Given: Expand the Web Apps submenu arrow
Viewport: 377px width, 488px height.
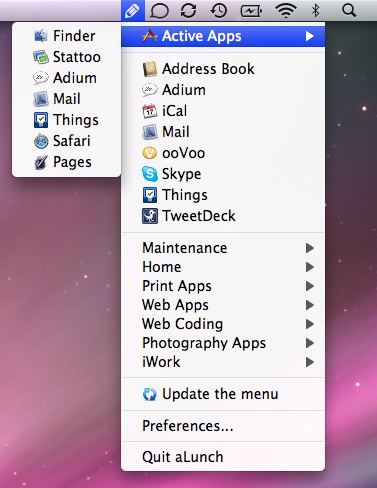Looking at the screenshot, I should click(310, 305).
